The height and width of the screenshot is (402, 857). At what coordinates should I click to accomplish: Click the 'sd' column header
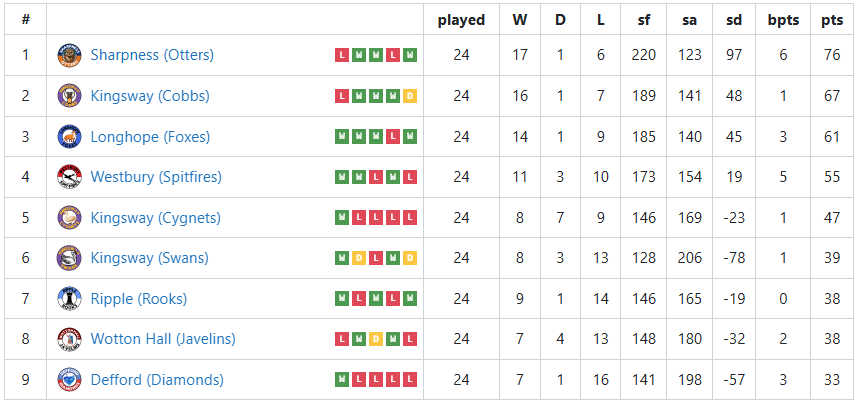pos(734,20)
